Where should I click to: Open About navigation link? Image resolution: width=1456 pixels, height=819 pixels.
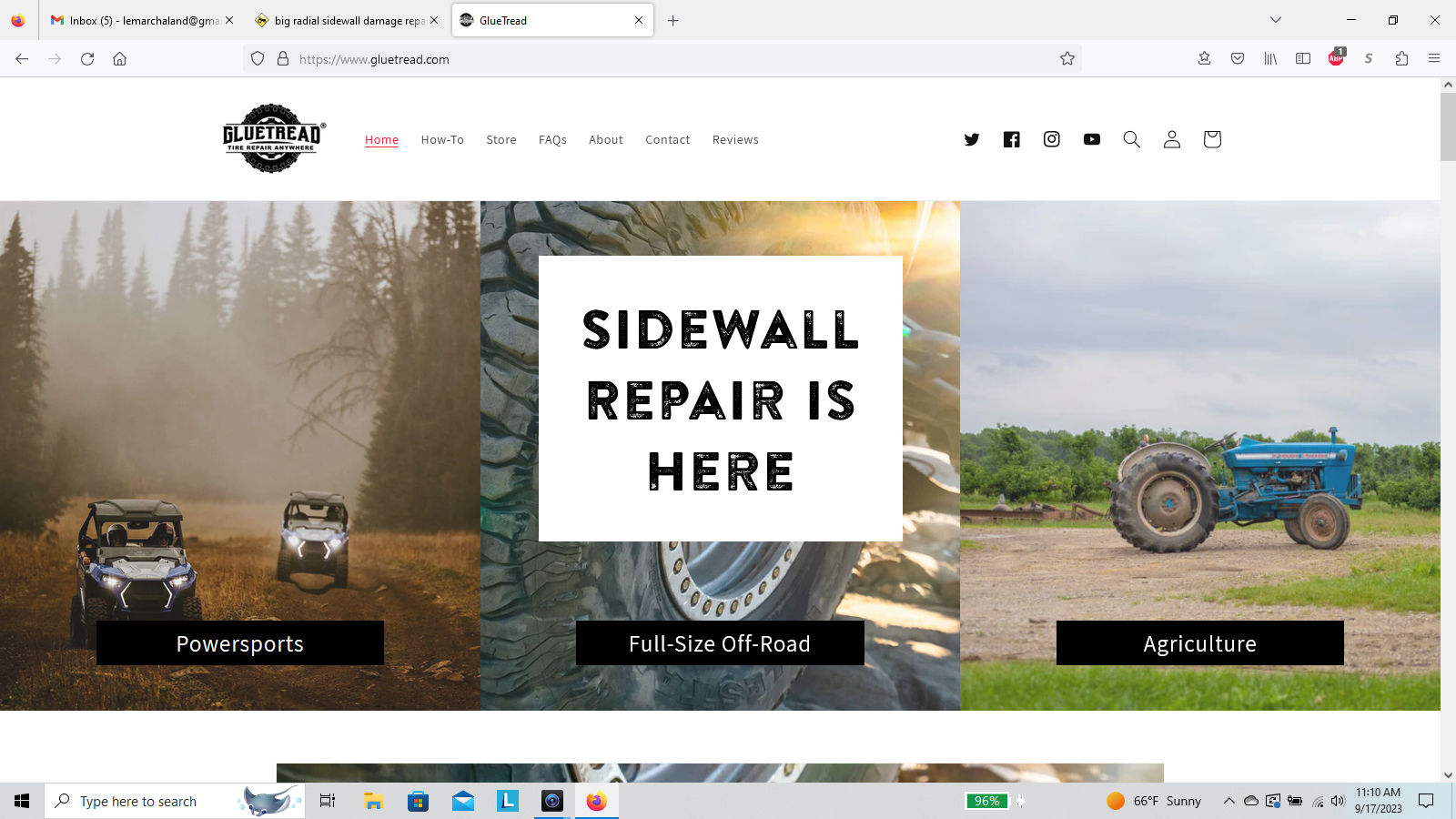[x=606, y=139]
